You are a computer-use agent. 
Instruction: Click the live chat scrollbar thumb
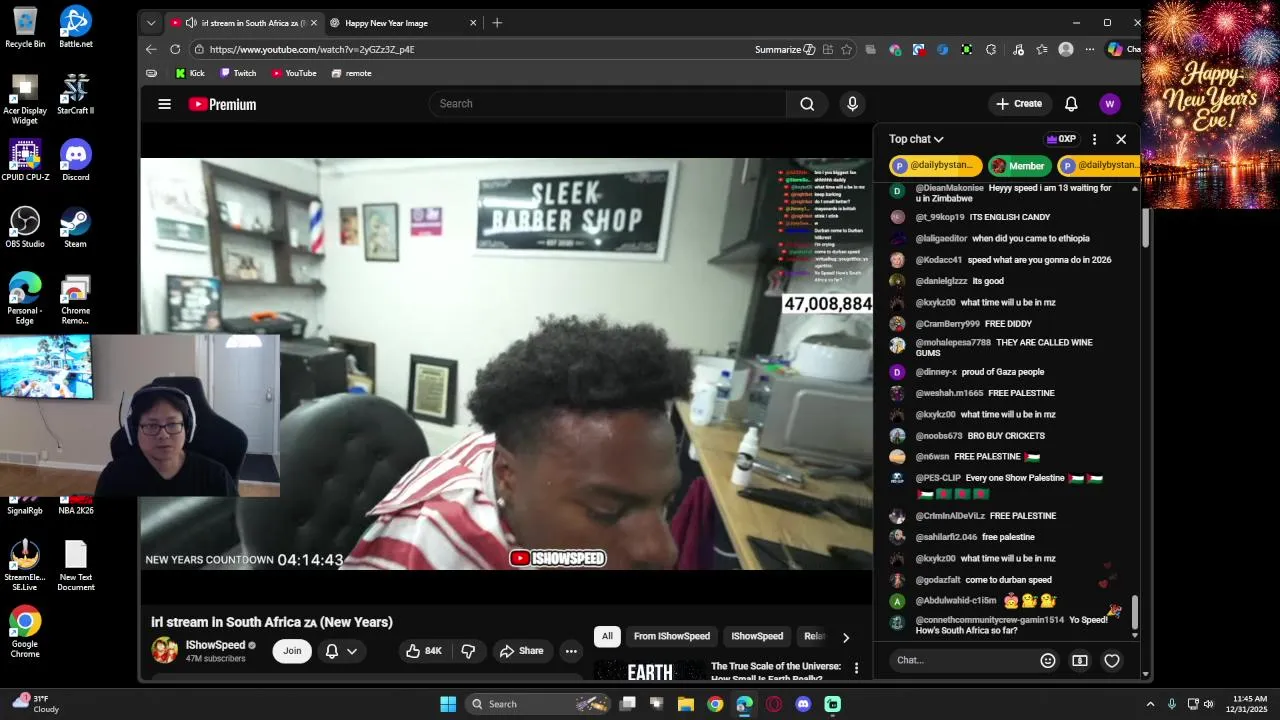(1134, 613)
